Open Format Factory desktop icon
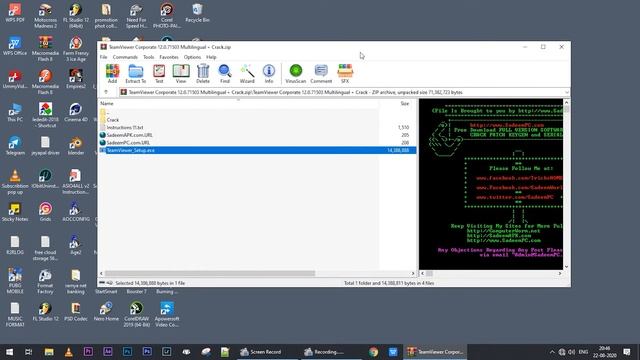 coord(45,281)
